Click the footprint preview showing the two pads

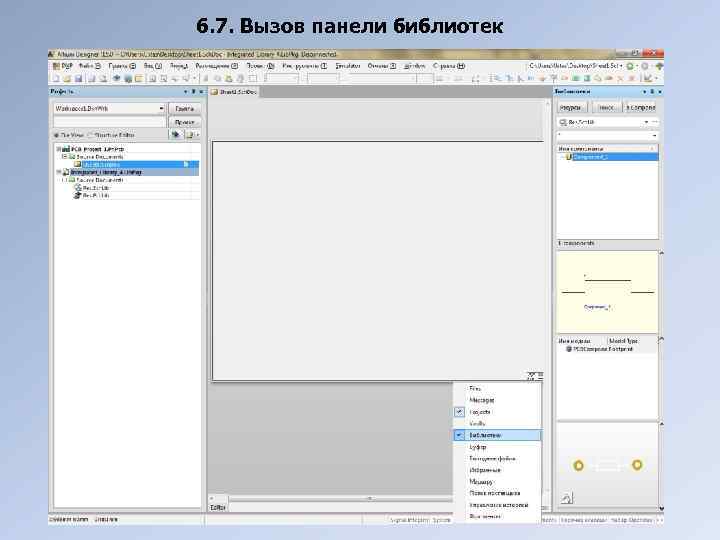(x=607, y=465)
